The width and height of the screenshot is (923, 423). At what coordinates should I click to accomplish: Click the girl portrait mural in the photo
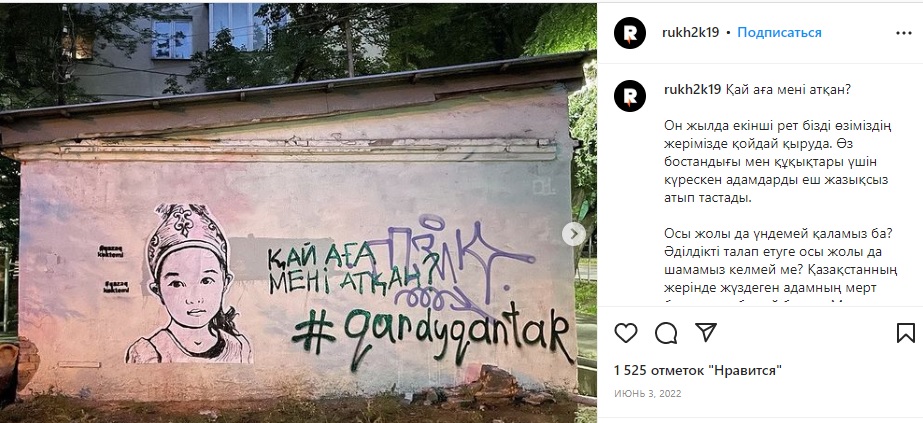(188, 284)
